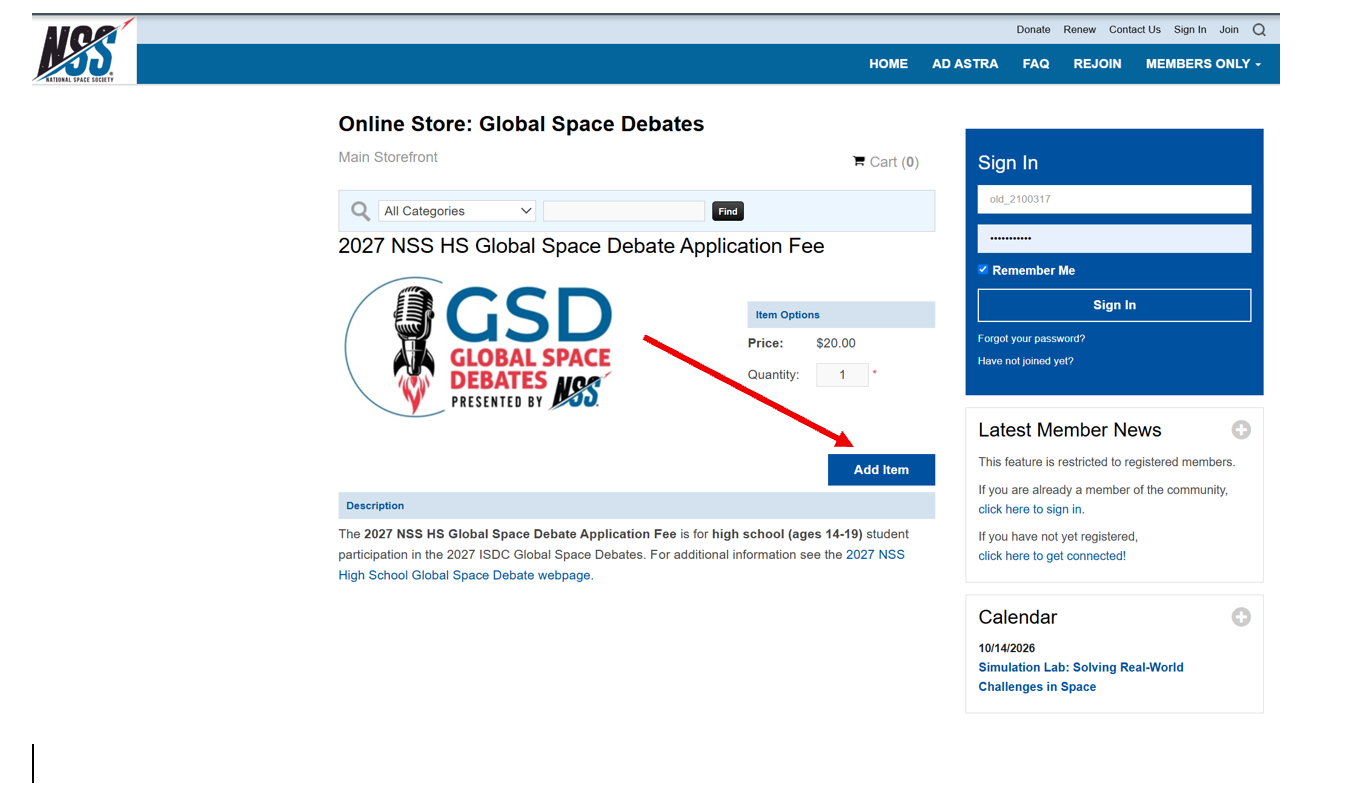Click the GSD Global Space Debates product image
Image resolution: width=1354 pixels, height=794 pixels.
point(479,347)
